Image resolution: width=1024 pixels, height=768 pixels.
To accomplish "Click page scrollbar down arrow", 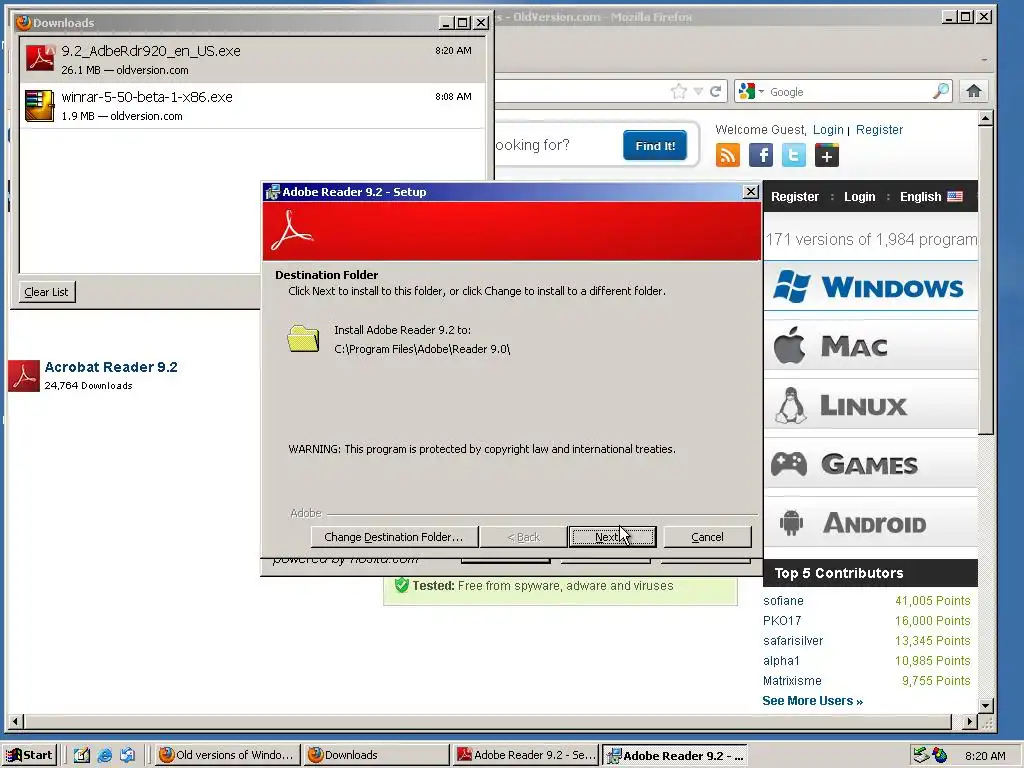I will click(985, 706).
